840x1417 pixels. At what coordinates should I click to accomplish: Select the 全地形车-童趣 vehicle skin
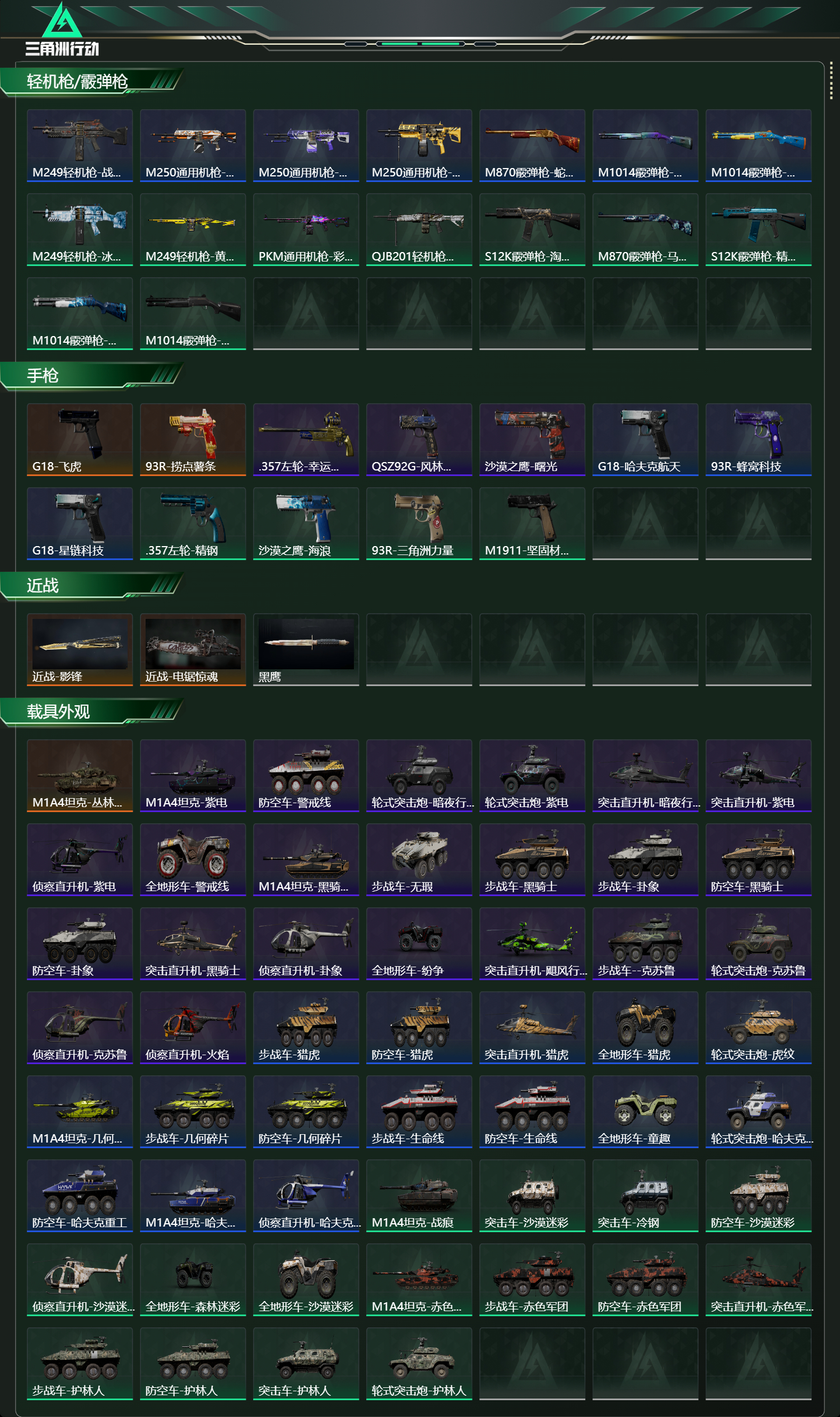[645, 1111]
